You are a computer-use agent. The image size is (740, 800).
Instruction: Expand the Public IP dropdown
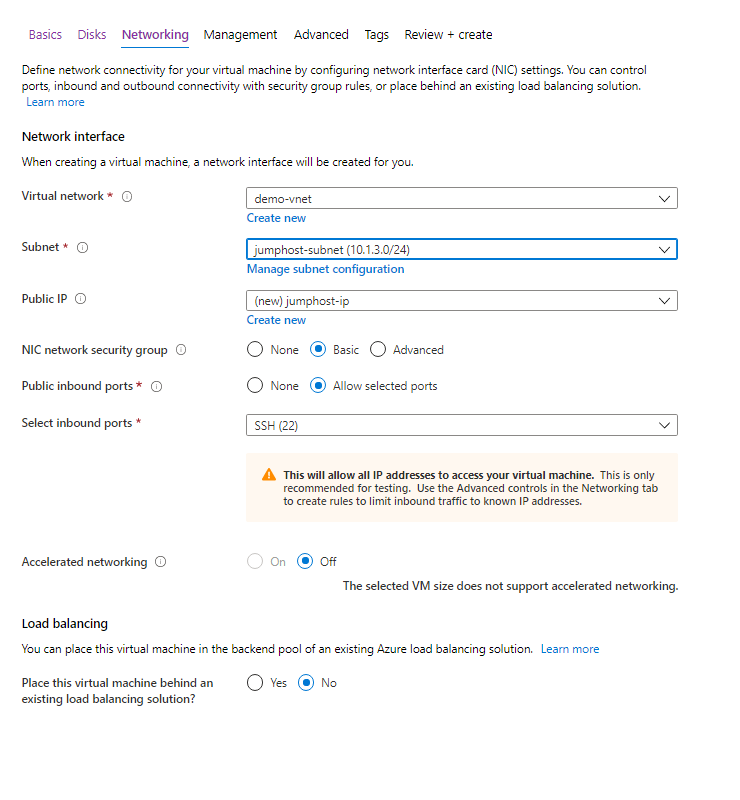tap(462, 300)
